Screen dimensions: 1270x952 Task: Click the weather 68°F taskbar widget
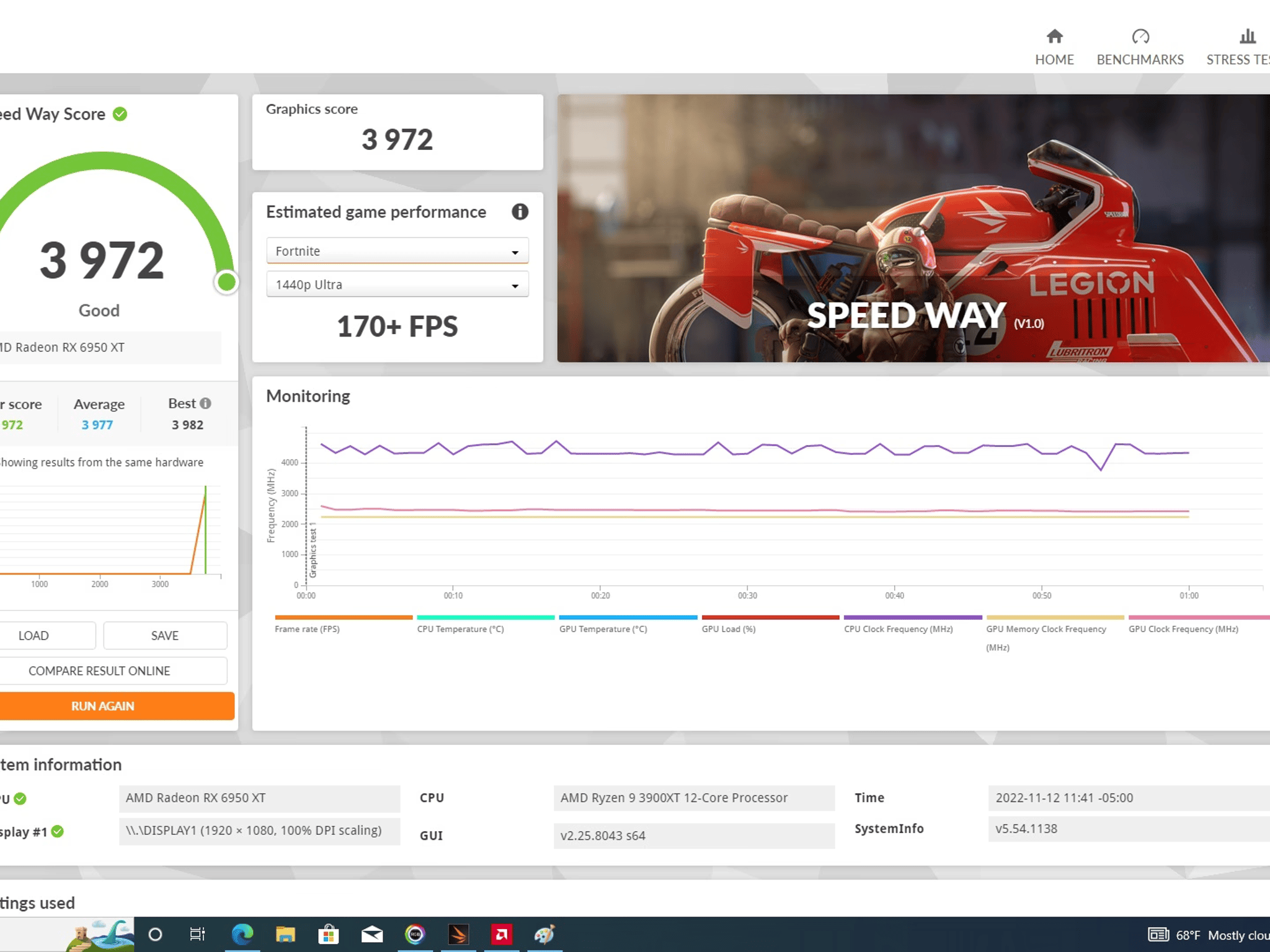1209,935
